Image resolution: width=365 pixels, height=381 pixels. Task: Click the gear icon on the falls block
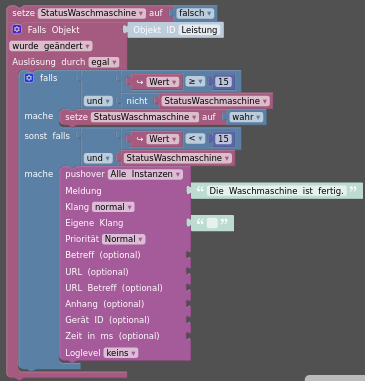pos(29,78)
